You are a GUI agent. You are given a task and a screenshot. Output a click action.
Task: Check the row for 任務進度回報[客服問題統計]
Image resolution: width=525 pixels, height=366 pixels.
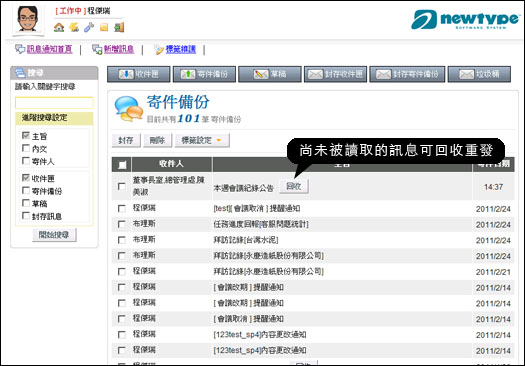click(122, 224)
